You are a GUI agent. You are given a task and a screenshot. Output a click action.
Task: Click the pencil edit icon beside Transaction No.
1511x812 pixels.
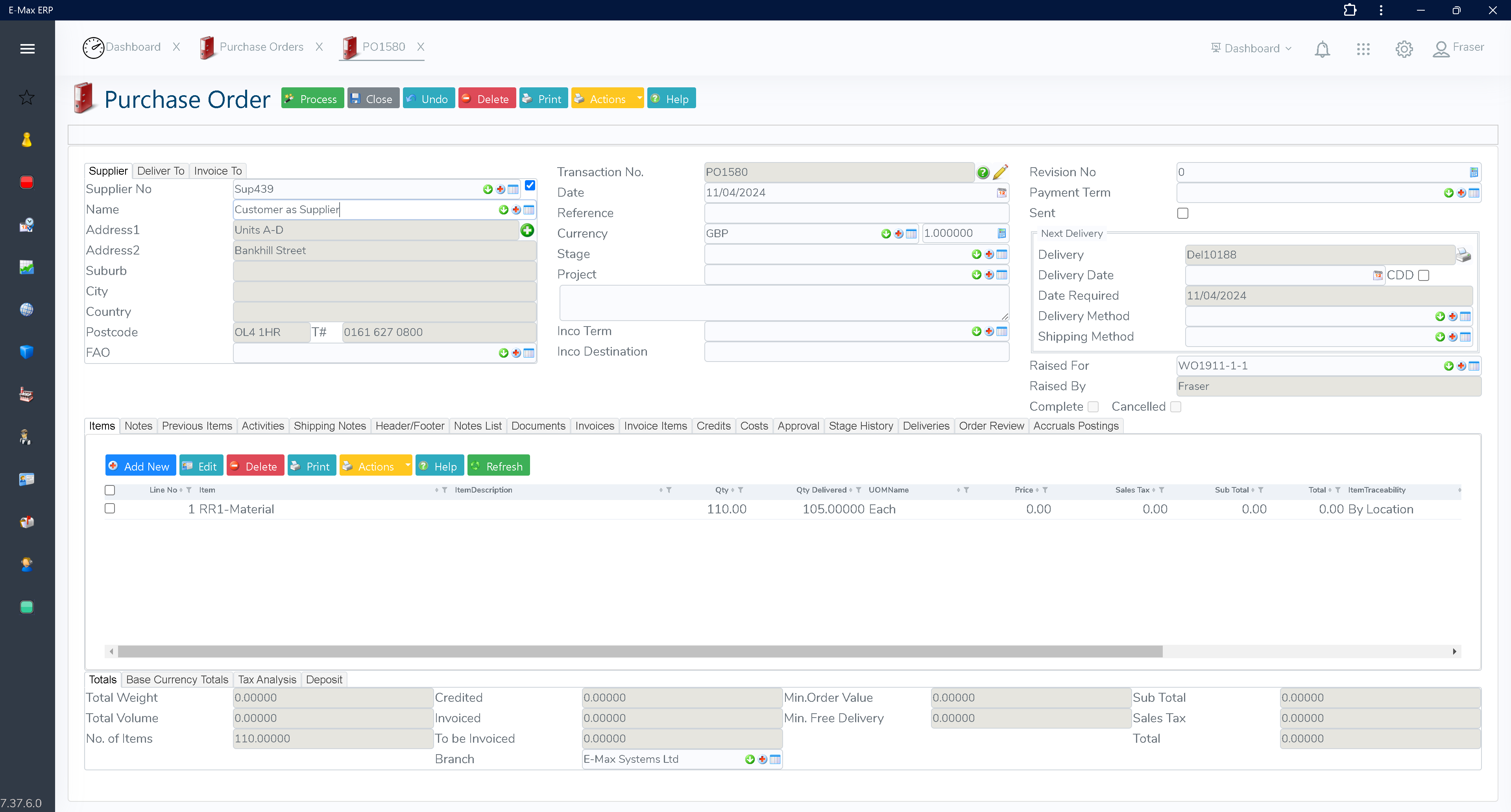[x=1001, y=172]
